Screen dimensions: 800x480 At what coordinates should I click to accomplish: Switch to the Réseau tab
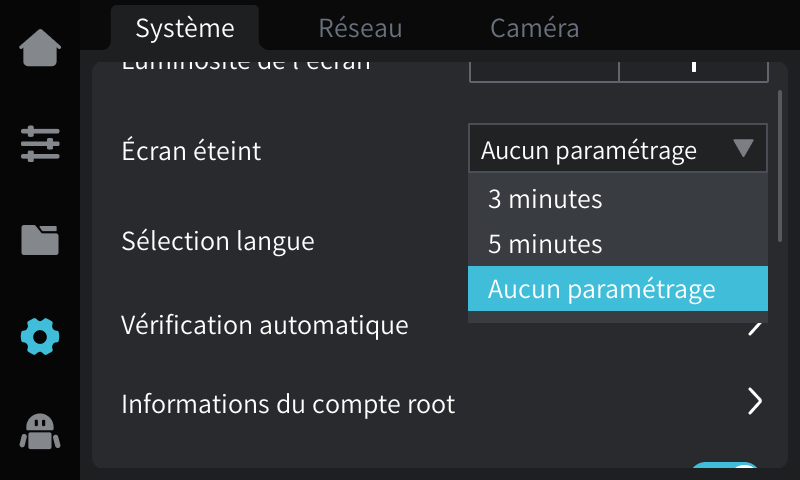[360, 28]
